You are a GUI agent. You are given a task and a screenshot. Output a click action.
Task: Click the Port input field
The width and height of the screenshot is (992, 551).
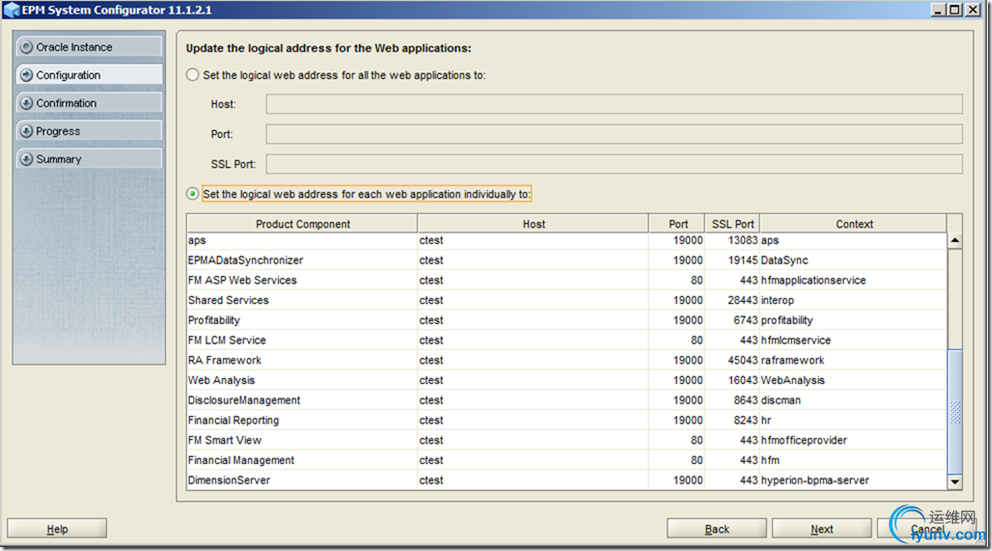614,133
